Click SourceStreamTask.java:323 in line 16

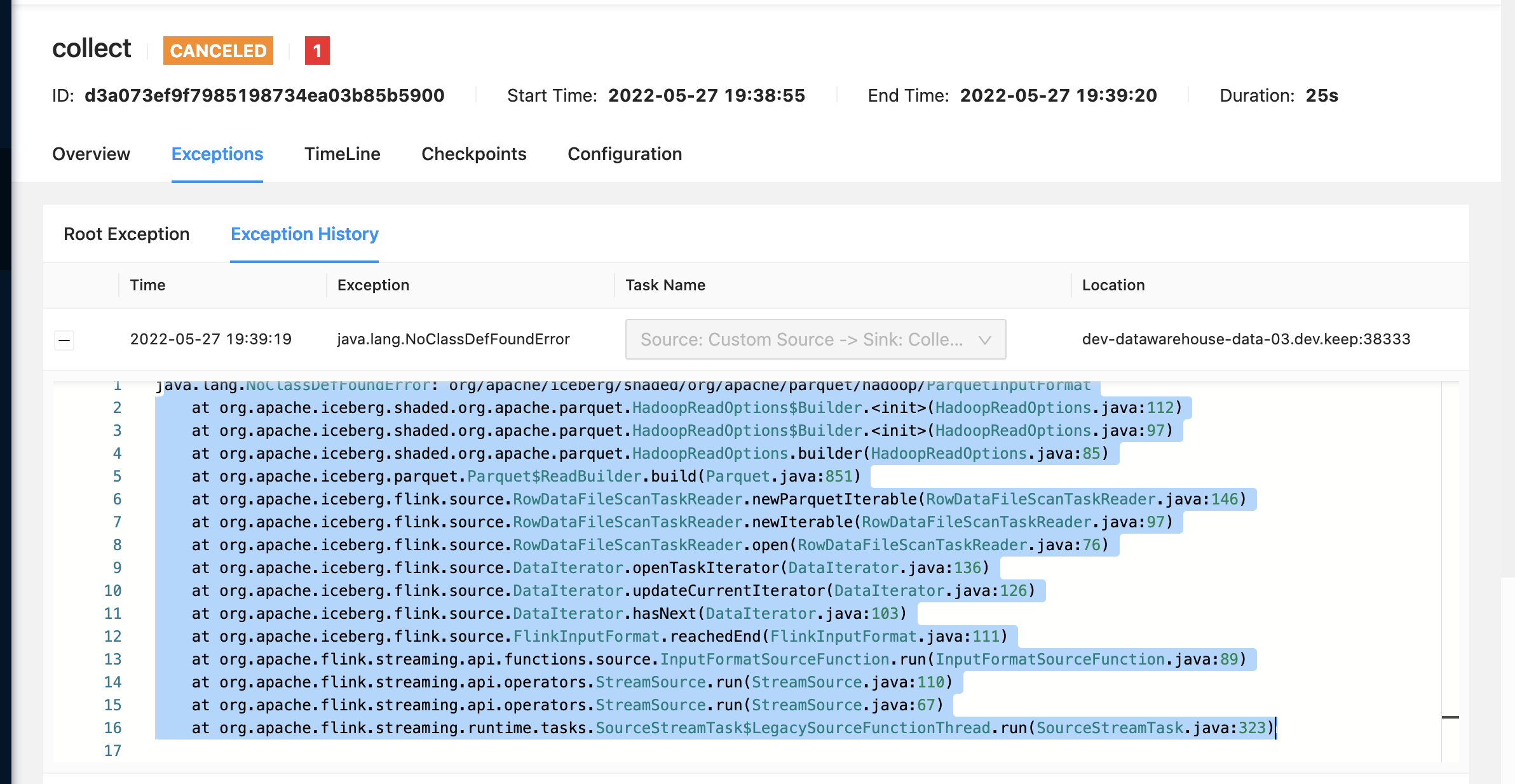tap(1152, 727)
